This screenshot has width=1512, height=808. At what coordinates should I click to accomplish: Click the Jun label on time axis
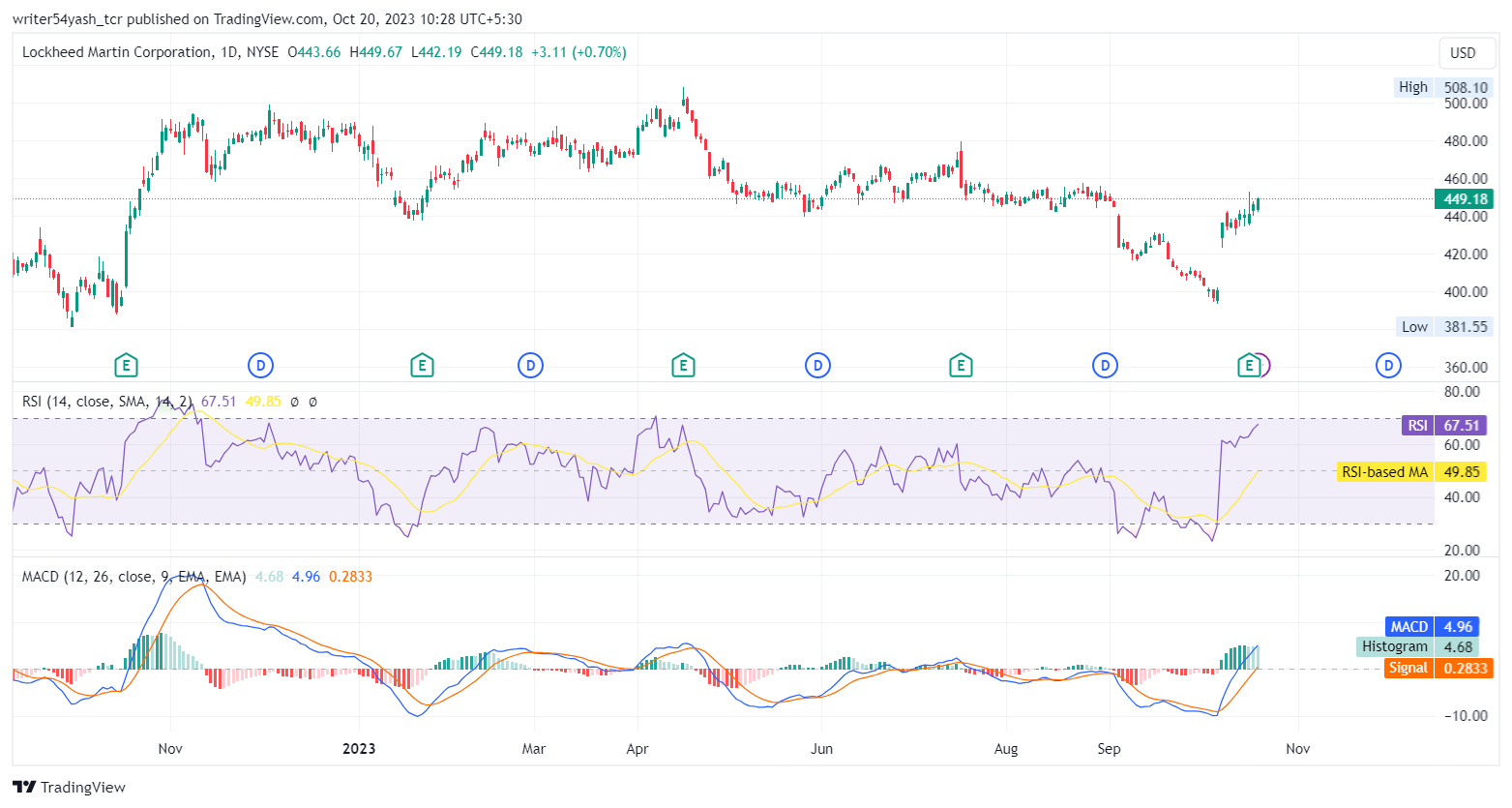tap(821, 749)
